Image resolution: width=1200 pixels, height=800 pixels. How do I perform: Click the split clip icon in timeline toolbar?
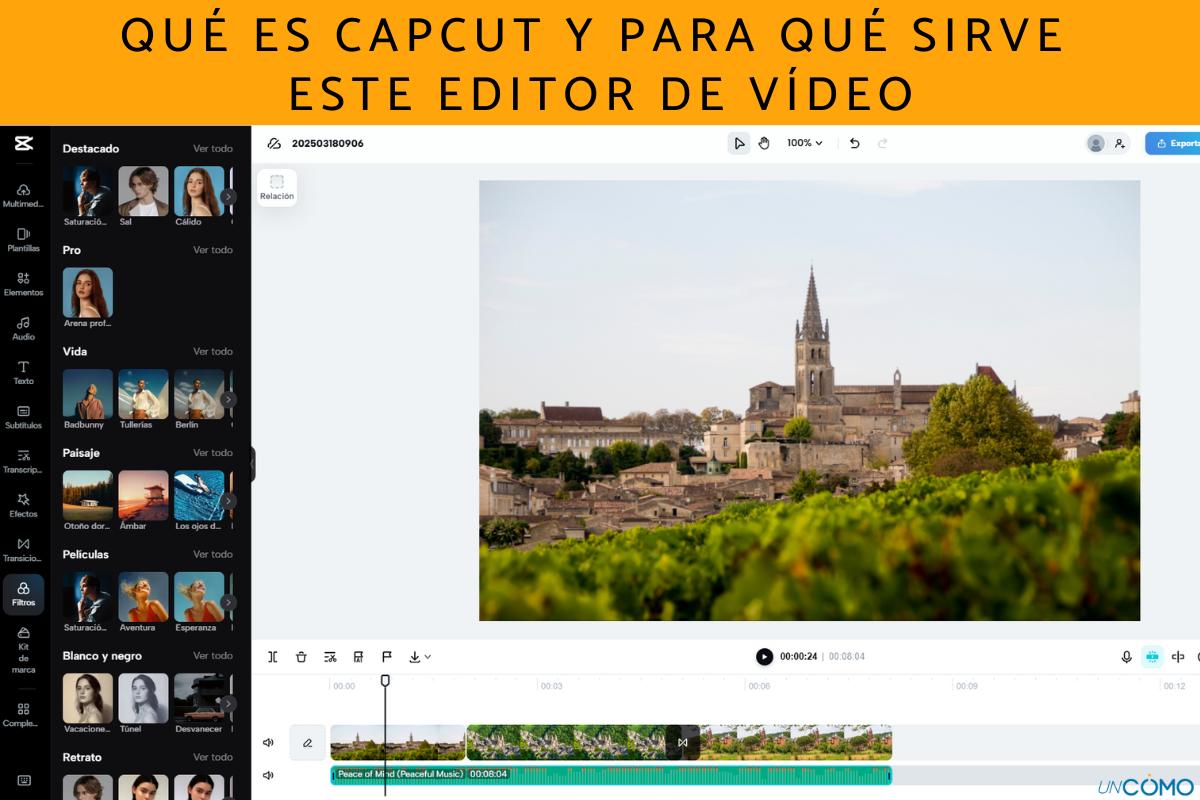click(272, 657)
